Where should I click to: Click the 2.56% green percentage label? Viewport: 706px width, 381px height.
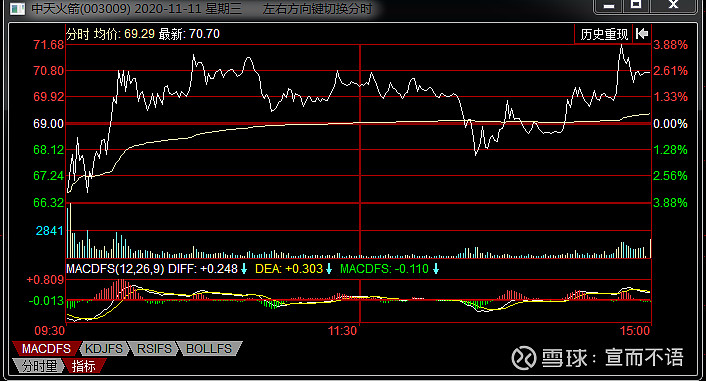click(x=670, y=176)
